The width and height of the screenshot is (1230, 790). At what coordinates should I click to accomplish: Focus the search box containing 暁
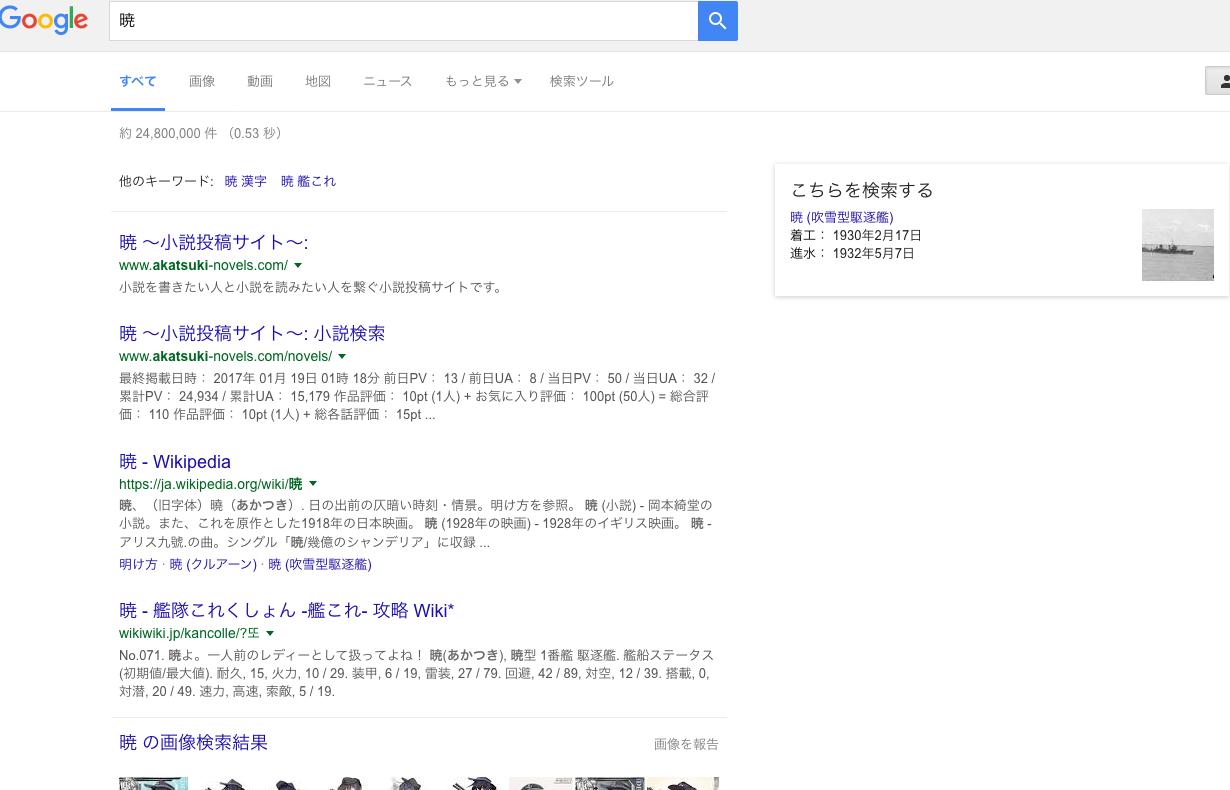[x=404, y=21]
